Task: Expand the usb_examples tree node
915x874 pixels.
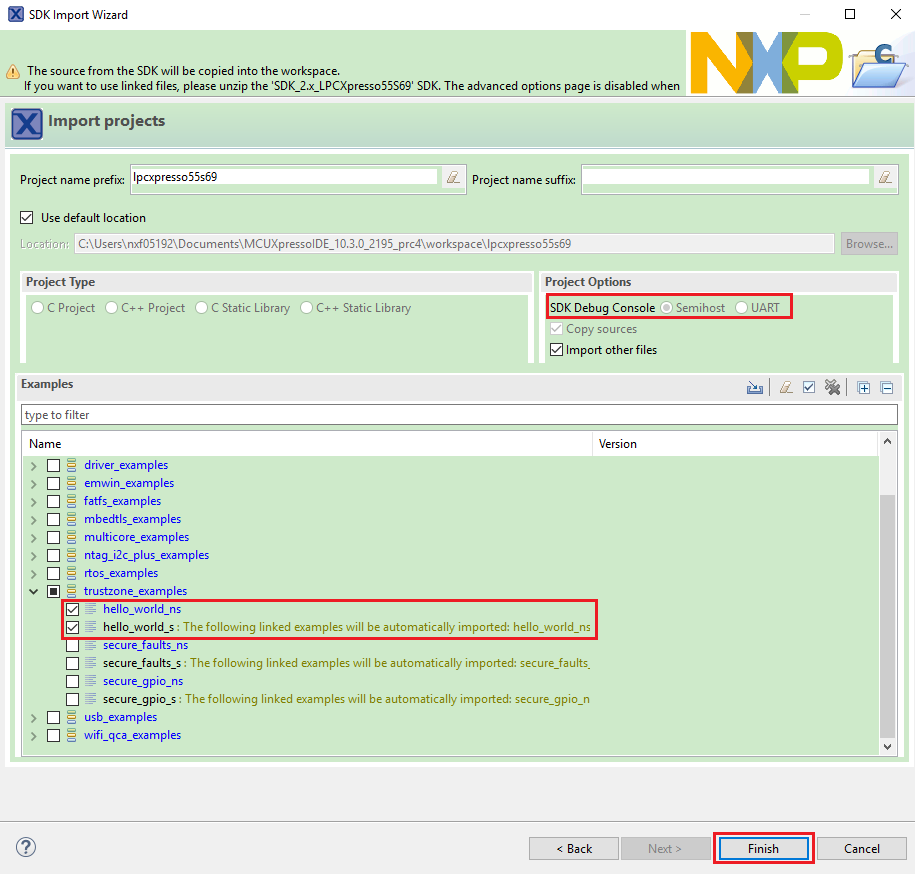Action: (x=34, y=717)
